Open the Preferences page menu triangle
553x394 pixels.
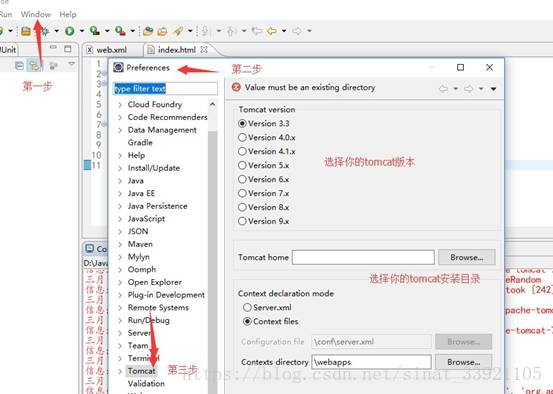pos(493,89)
